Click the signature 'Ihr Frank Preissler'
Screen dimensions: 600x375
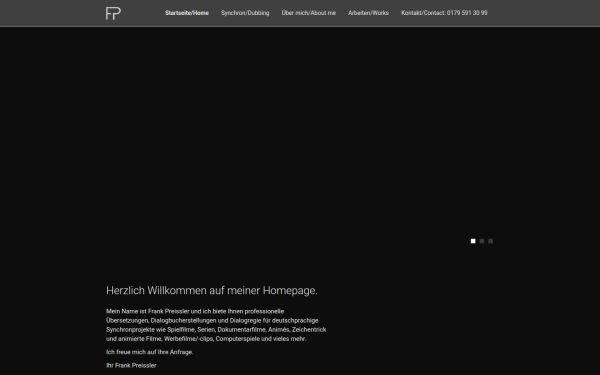tap(131, 365)
